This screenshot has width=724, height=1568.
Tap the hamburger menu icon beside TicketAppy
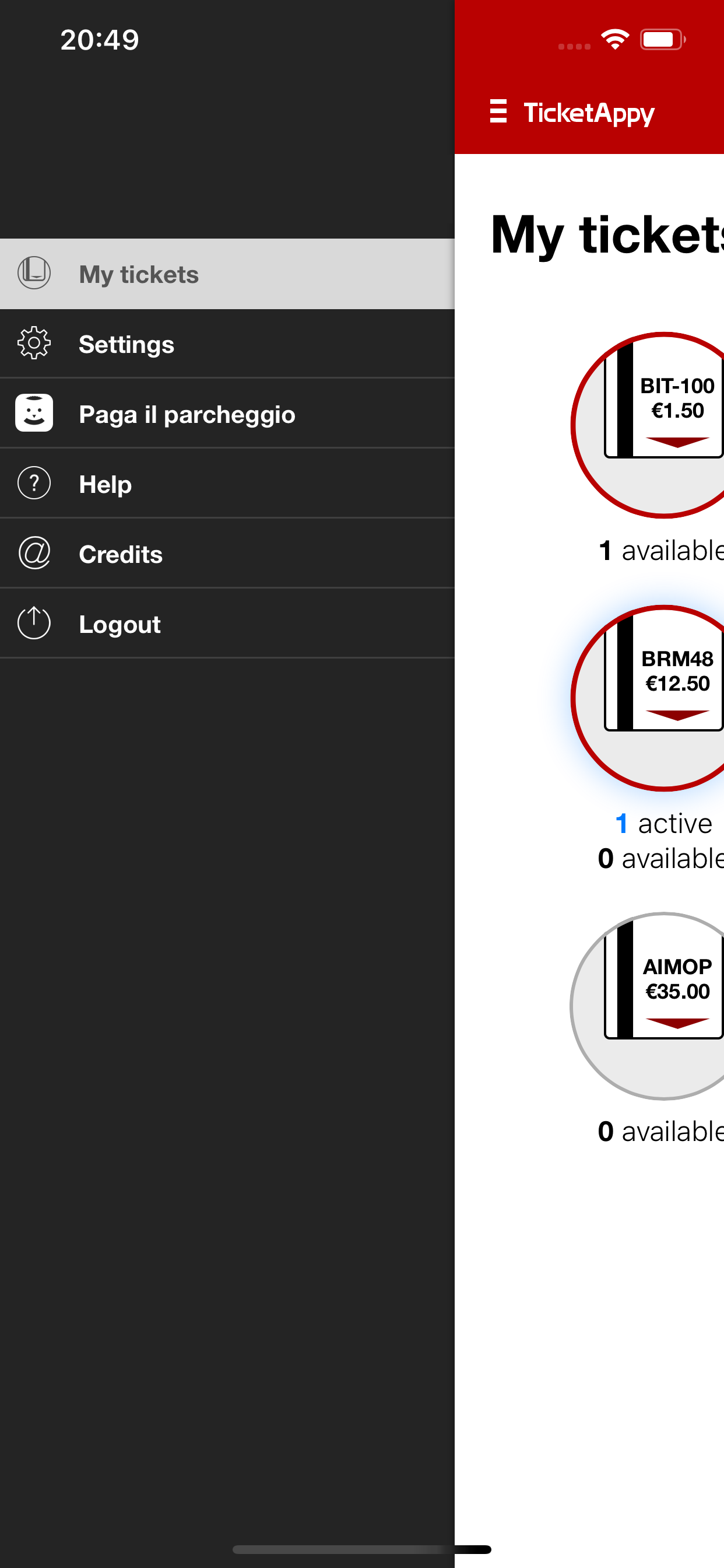(x=498, y=111)
